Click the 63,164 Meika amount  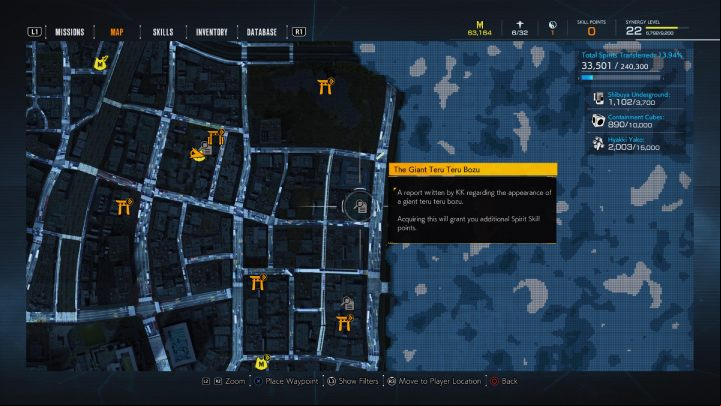click(480, 33)
